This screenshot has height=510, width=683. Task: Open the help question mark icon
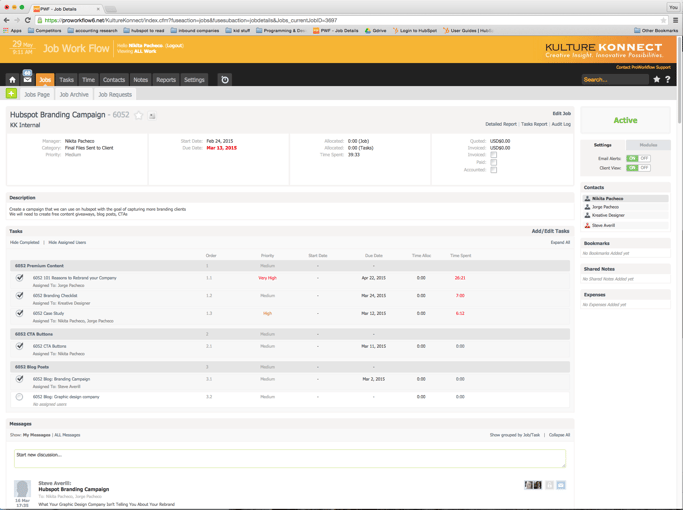click(x=668, y=79)
